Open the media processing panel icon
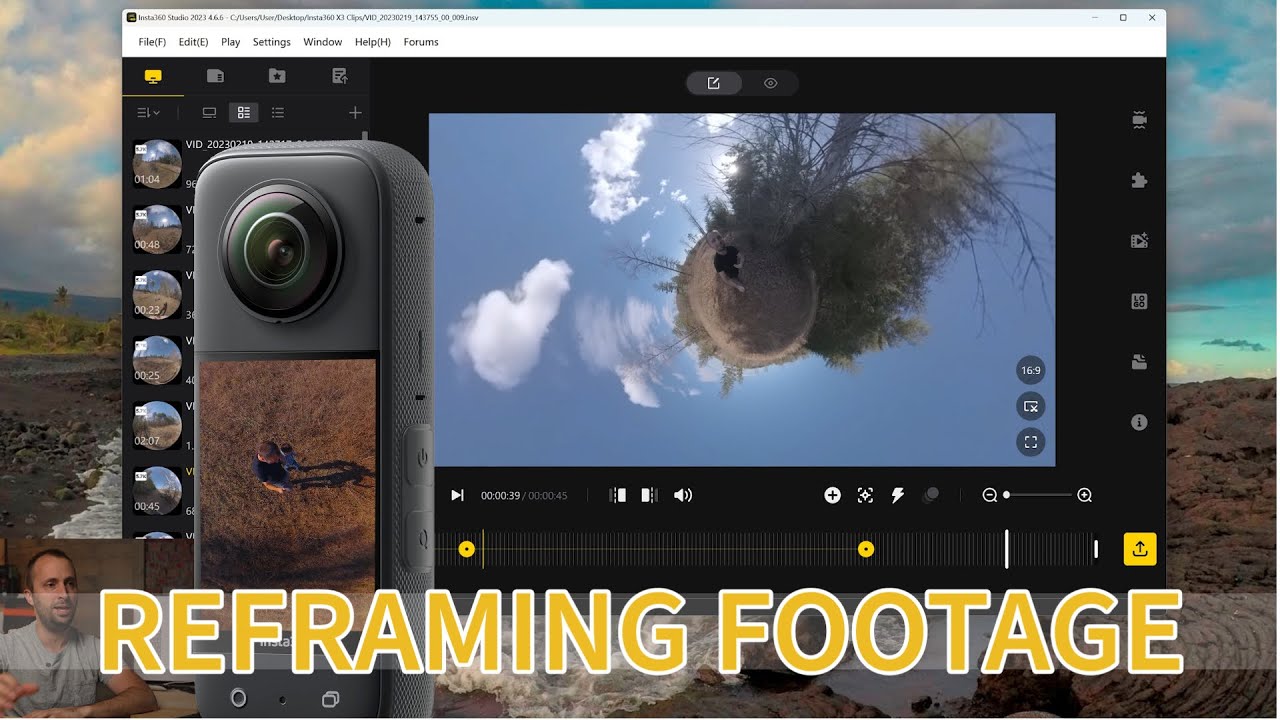 1139,240
